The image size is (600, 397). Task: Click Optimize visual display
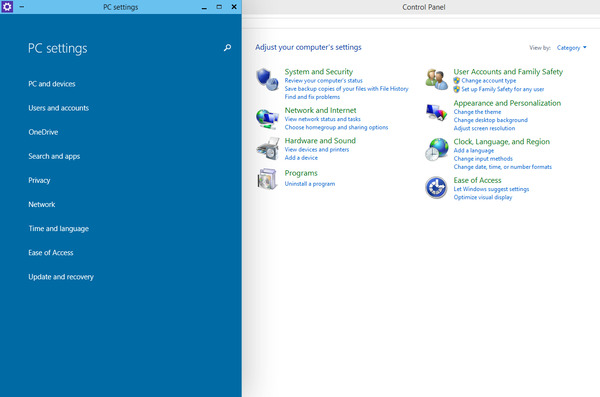click(x=483, y=197)
